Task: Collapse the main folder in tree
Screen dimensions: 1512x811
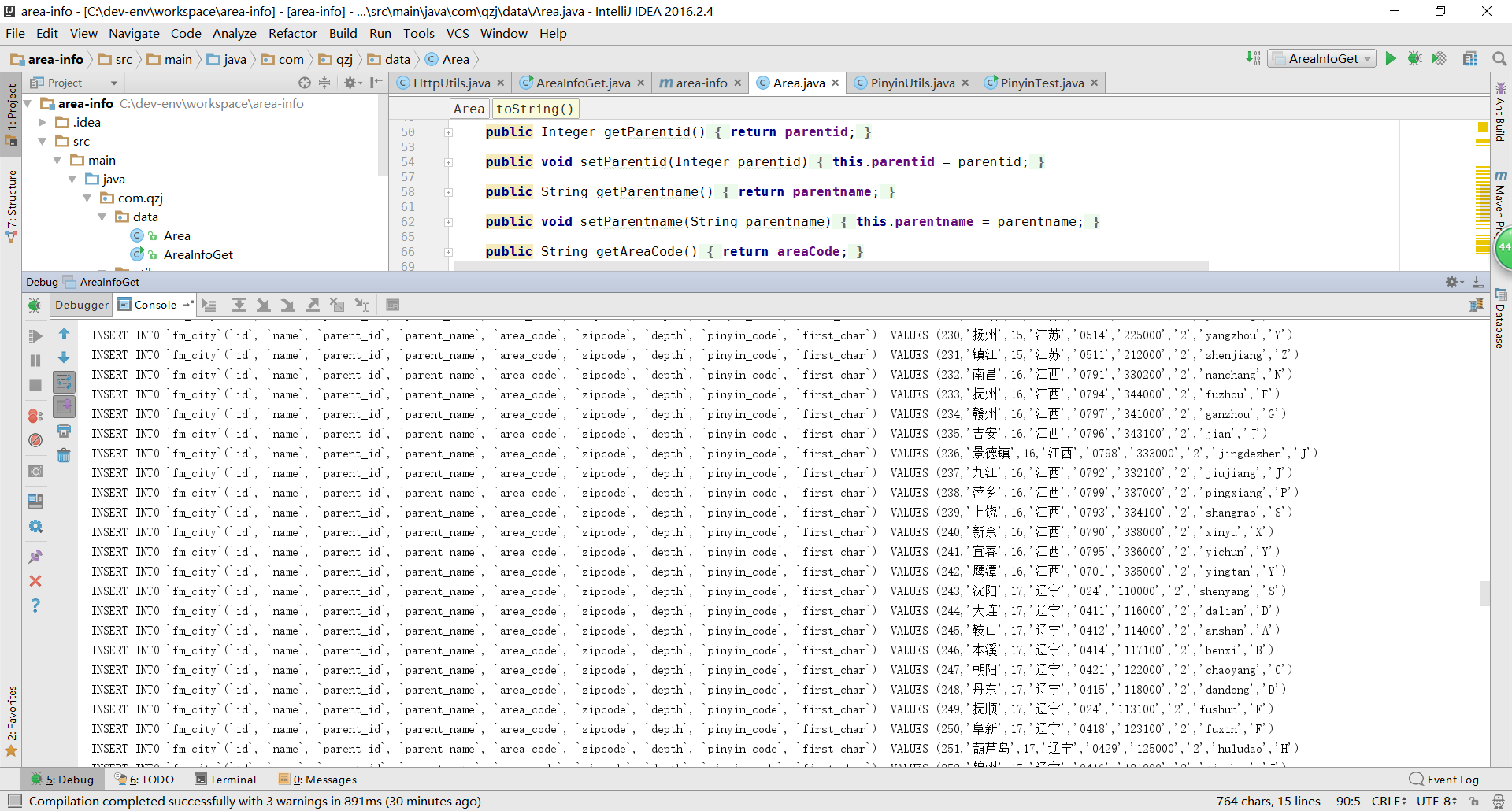Action: [x=57, y=160]
